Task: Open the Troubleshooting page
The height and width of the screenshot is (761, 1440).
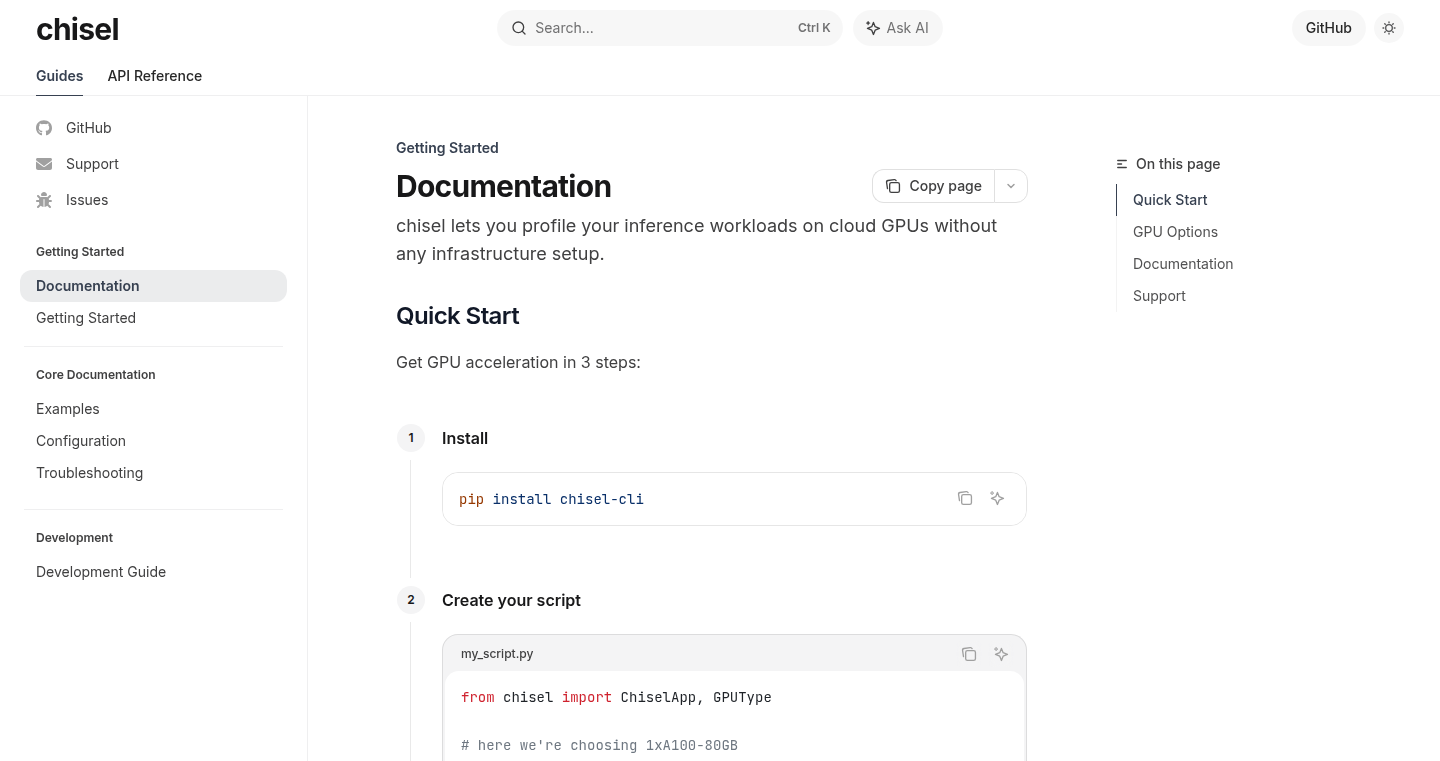Action: 153,473
